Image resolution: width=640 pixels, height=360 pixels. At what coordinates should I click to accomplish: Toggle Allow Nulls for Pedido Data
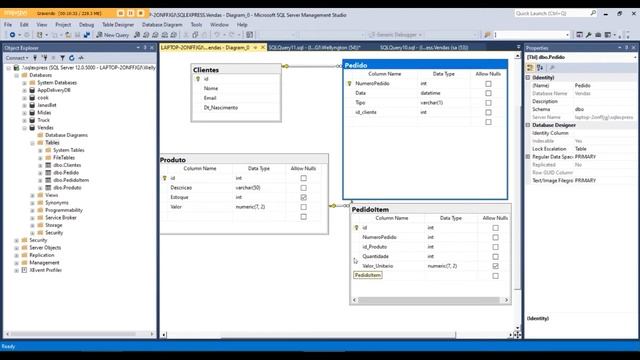pos(488,93)
